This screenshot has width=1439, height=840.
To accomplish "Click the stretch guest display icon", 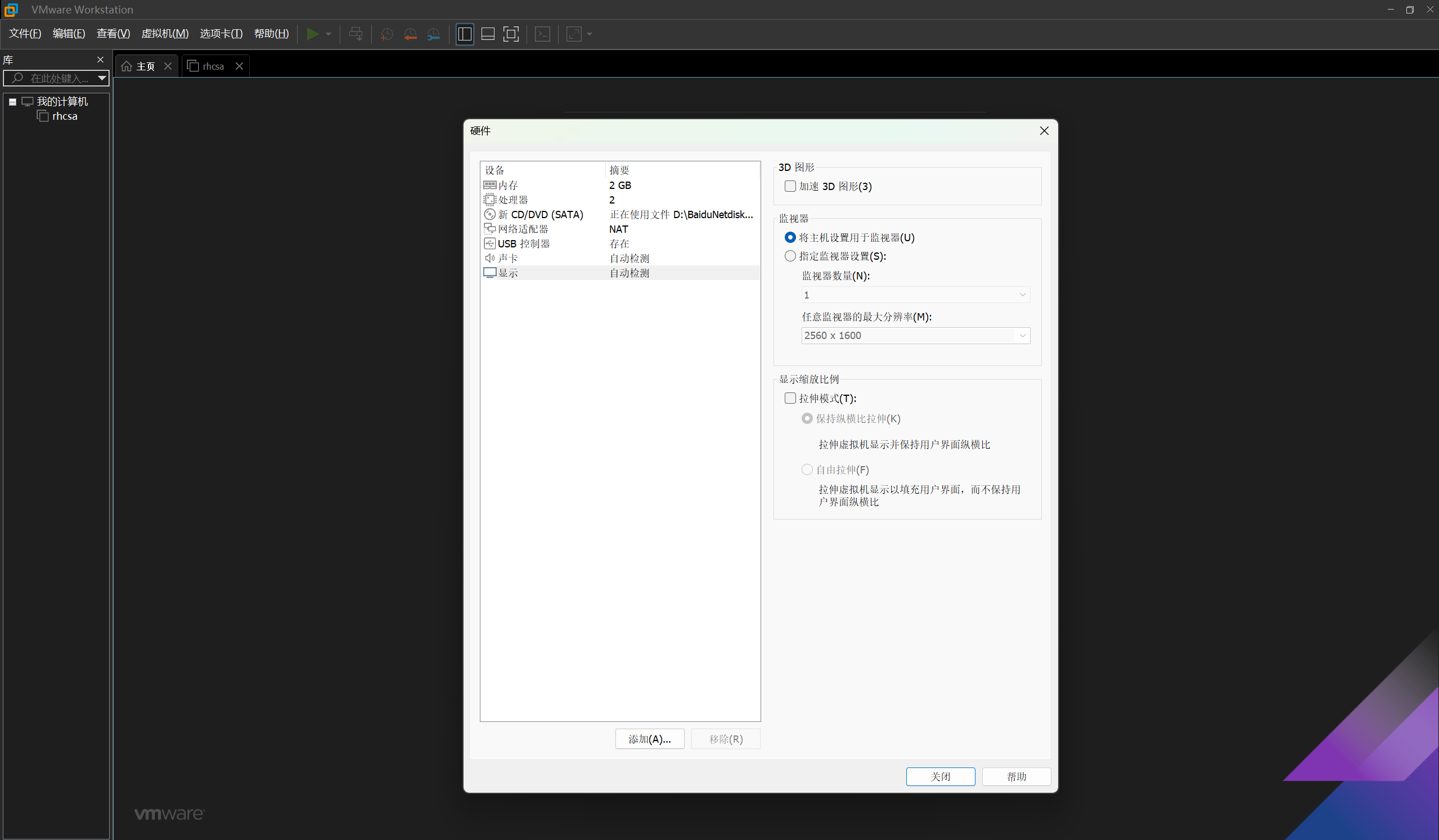I will pyautogui.click(x=574, y=34).
